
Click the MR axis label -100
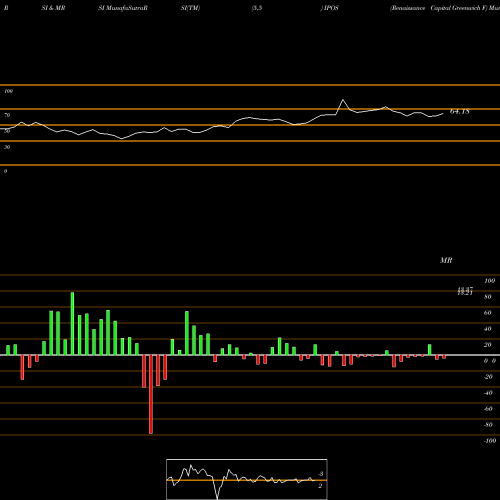490,441
